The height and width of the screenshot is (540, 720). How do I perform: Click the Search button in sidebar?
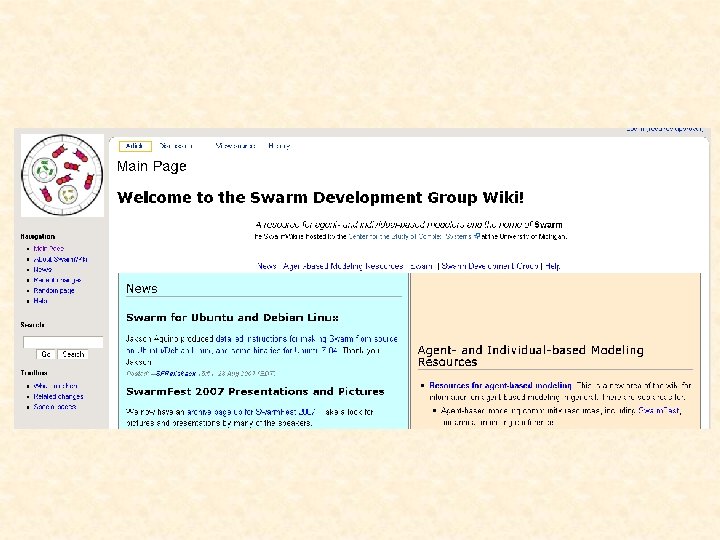click(73, 354)
